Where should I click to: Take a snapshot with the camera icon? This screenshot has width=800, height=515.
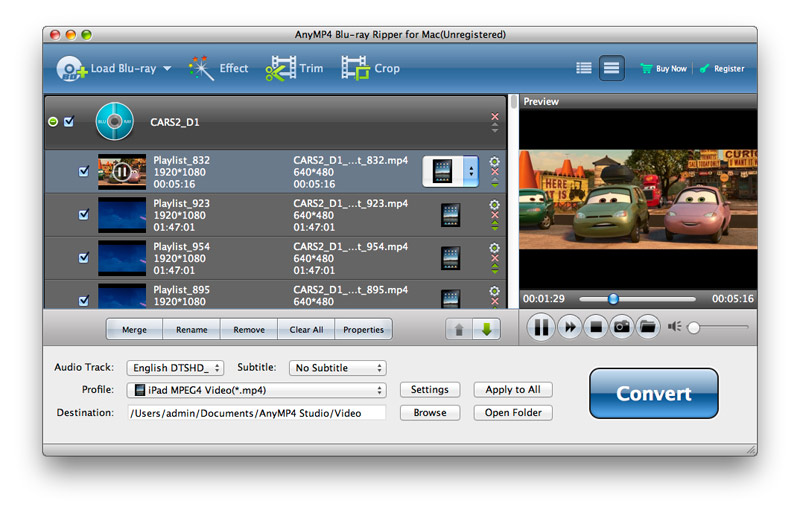tap(622, 327)
